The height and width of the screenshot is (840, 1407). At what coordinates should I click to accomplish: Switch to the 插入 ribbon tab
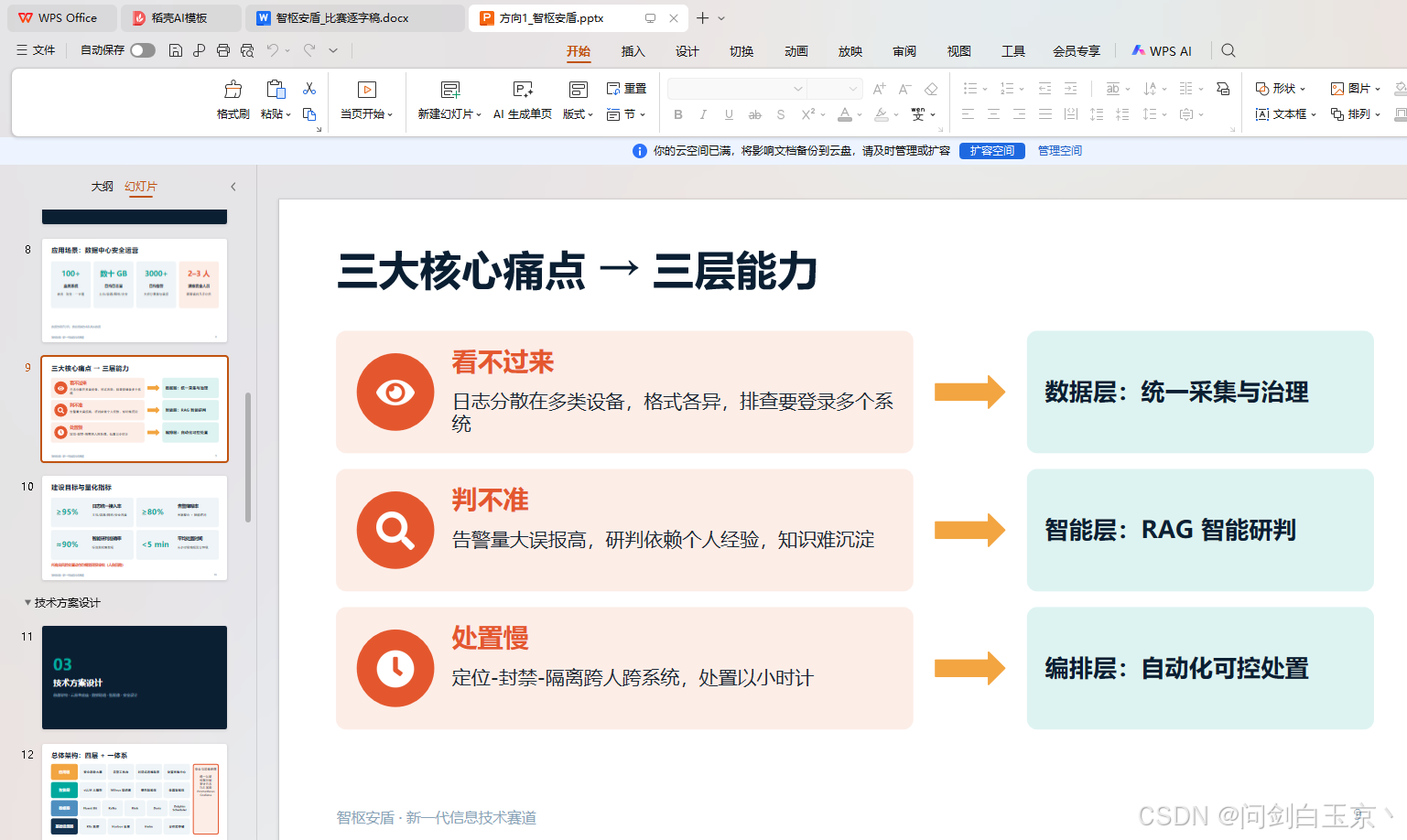[633, 51]
